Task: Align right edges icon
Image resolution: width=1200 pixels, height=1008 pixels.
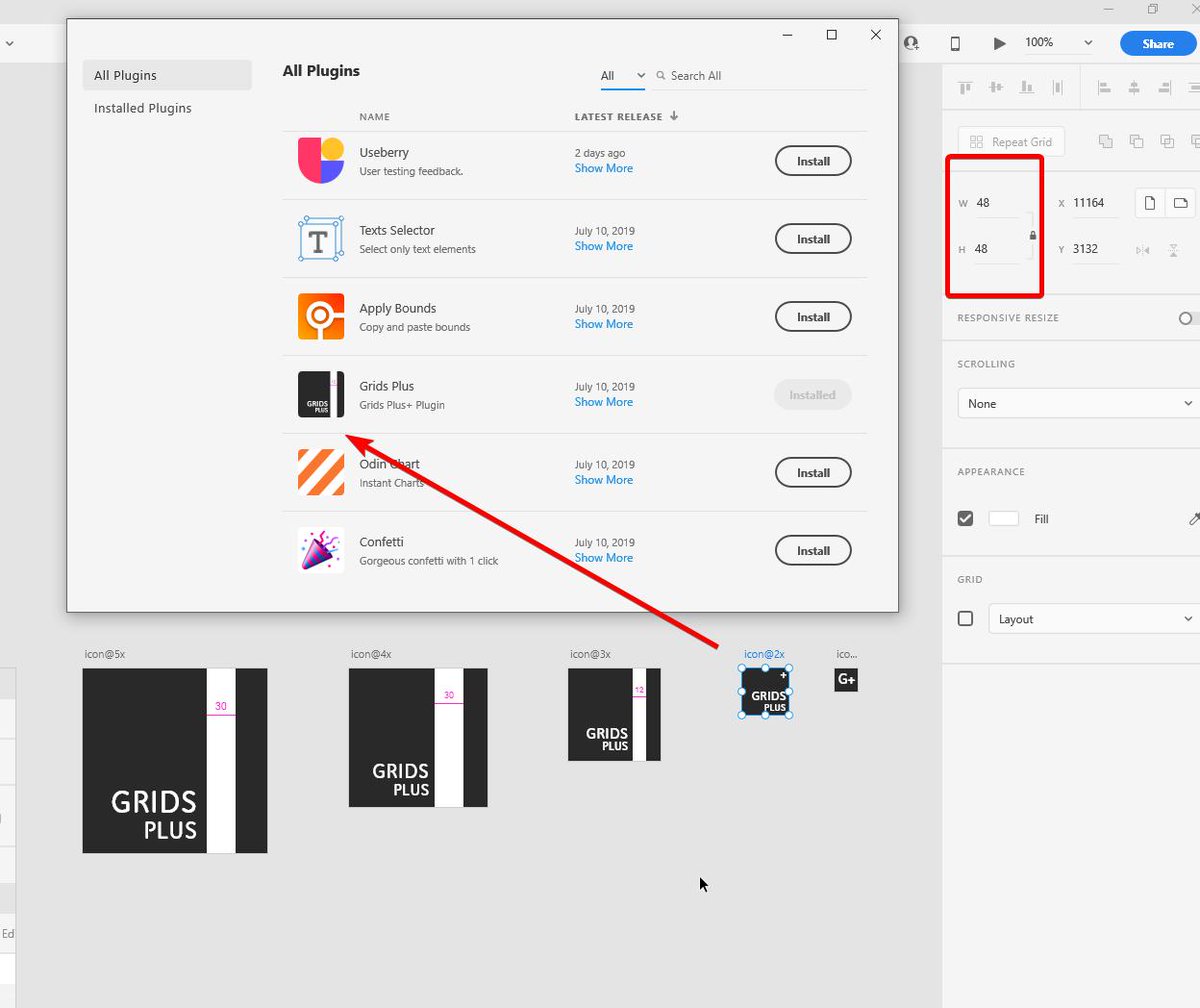Action: (1164, 88)
